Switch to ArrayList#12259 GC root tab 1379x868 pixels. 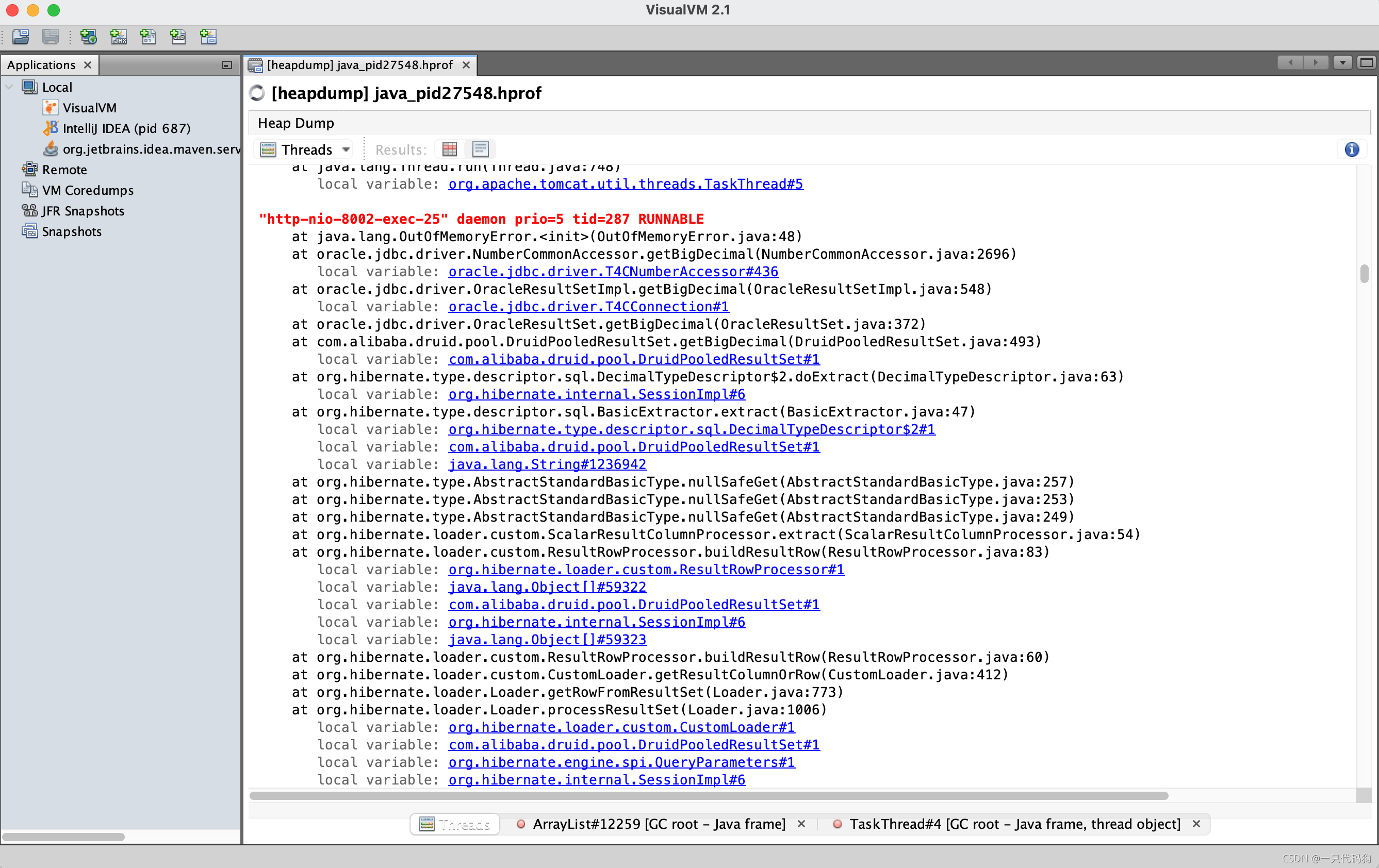coord(658,824)
